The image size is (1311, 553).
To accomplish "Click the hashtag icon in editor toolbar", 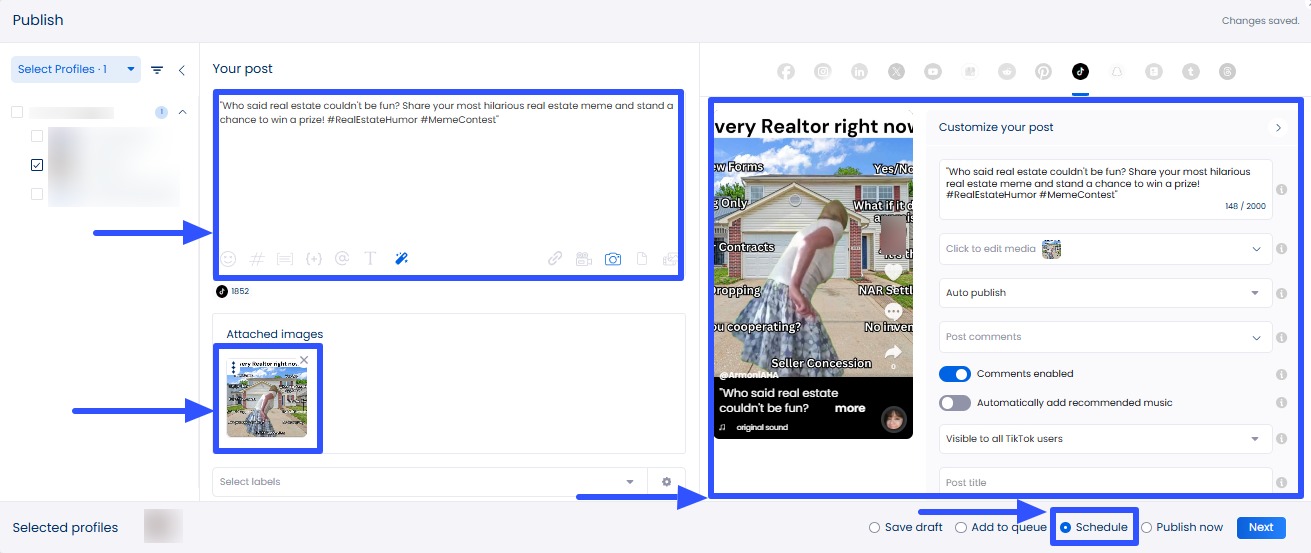I will [x=256, y=259].
